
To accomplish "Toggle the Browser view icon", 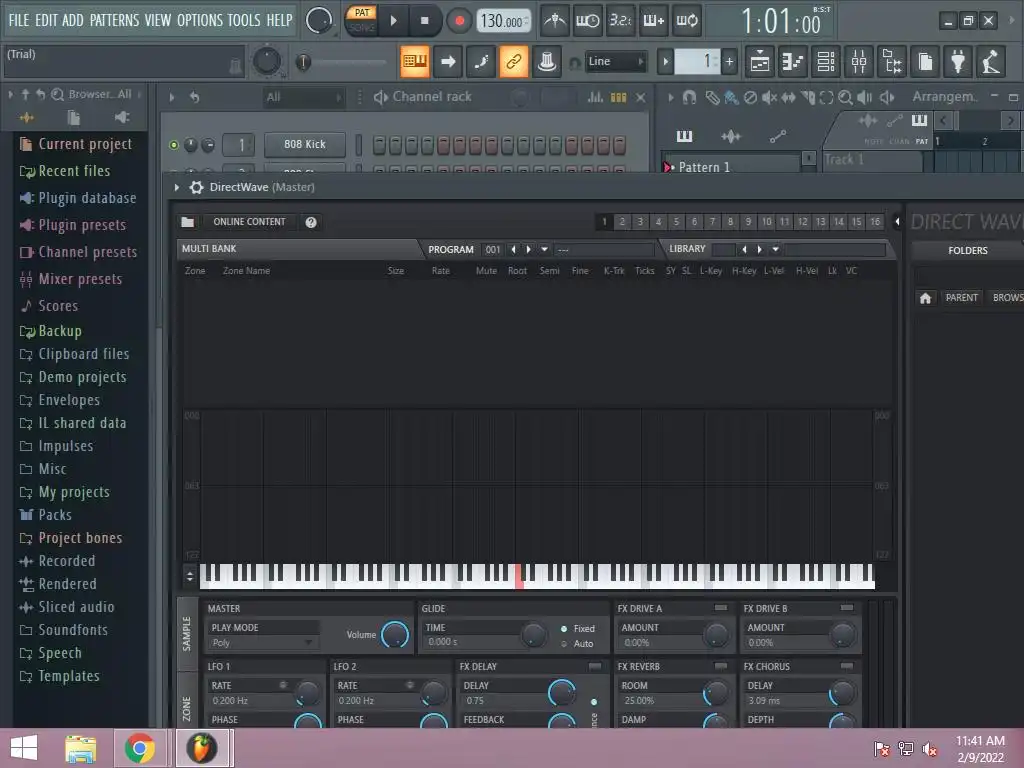I will (893, 62).
